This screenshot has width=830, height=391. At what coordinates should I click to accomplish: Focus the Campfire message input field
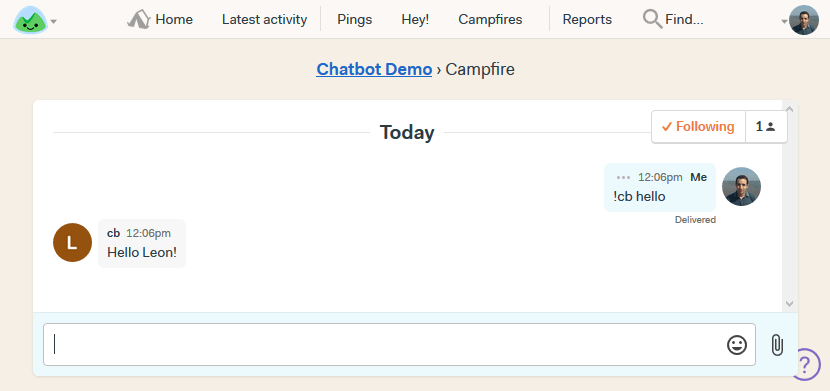[399, 344]
